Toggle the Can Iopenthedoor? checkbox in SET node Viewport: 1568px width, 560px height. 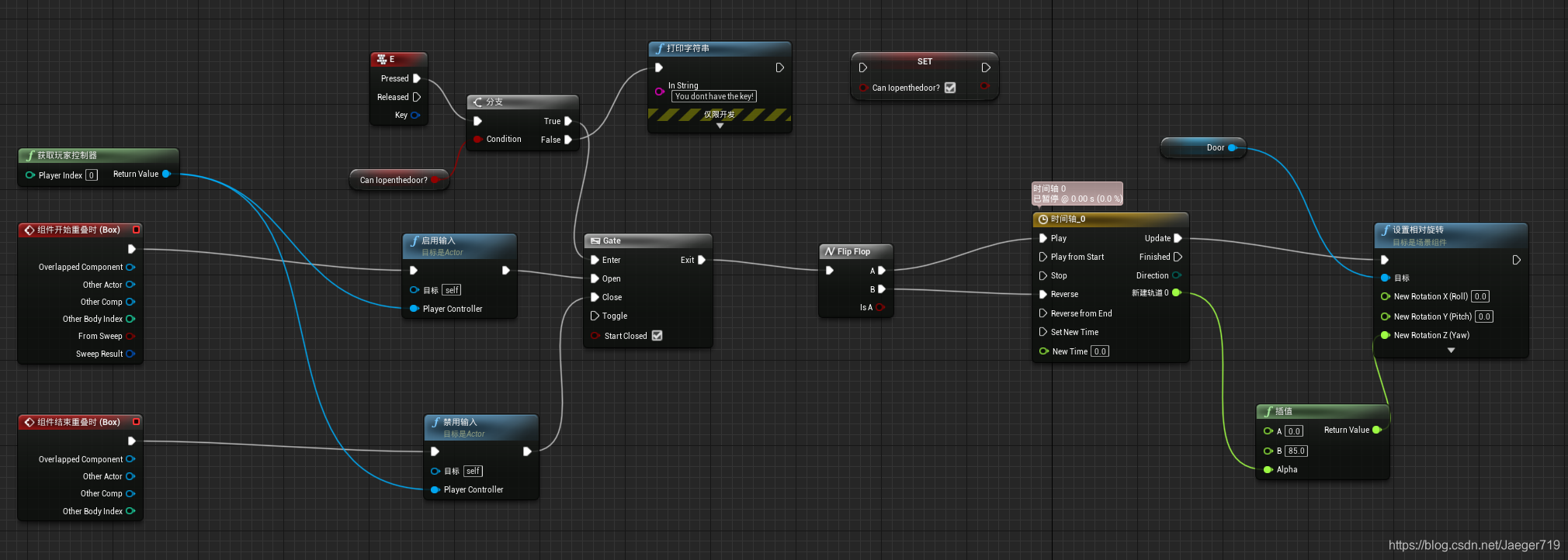950,88
